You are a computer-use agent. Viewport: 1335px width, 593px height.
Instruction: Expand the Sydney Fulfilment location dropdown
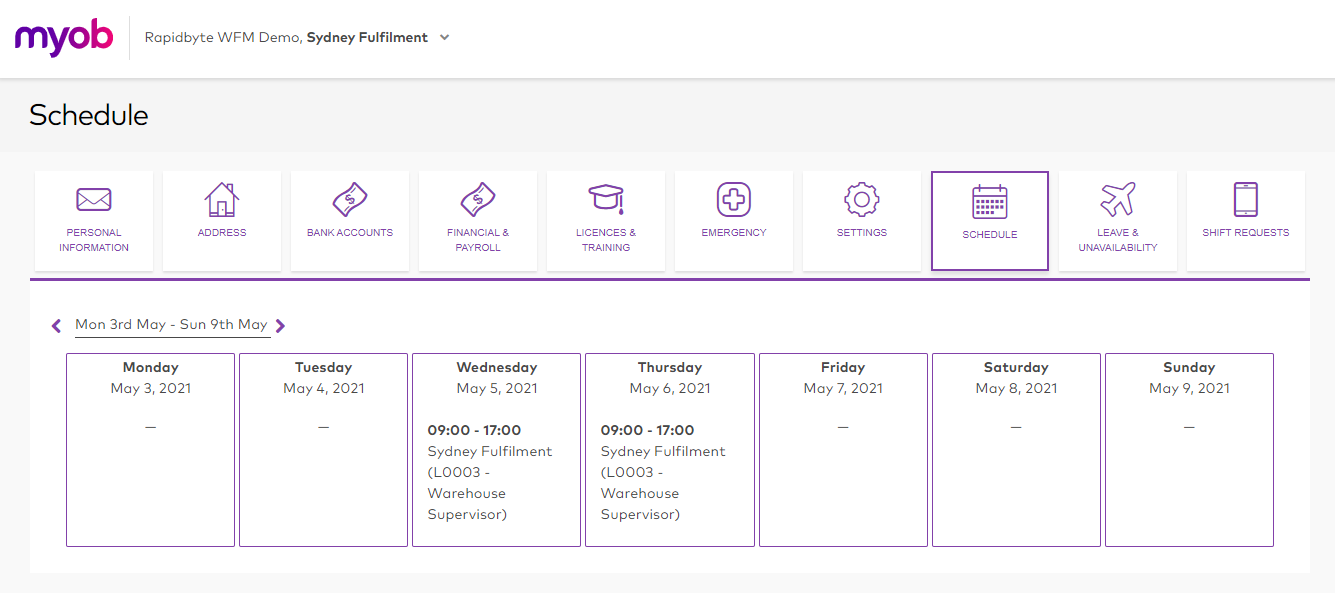(445, 38)
